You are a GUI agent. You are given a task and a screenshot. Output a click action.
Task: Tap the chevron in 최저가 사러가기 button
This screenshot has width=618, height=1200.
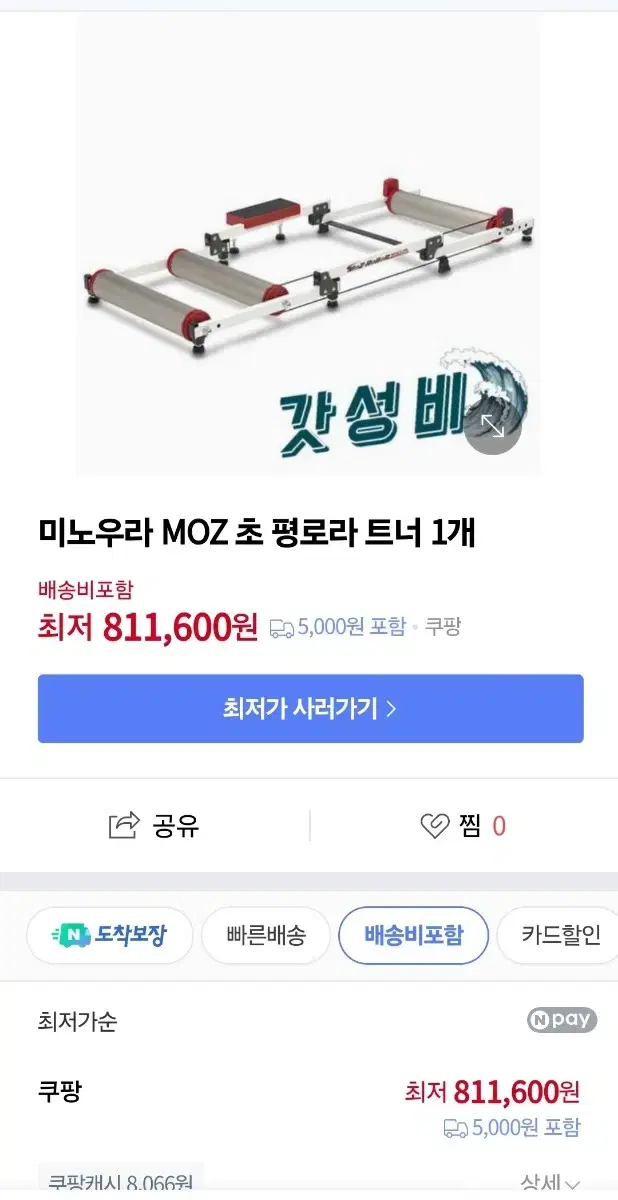pyautogui.click(x=391, y=709)
